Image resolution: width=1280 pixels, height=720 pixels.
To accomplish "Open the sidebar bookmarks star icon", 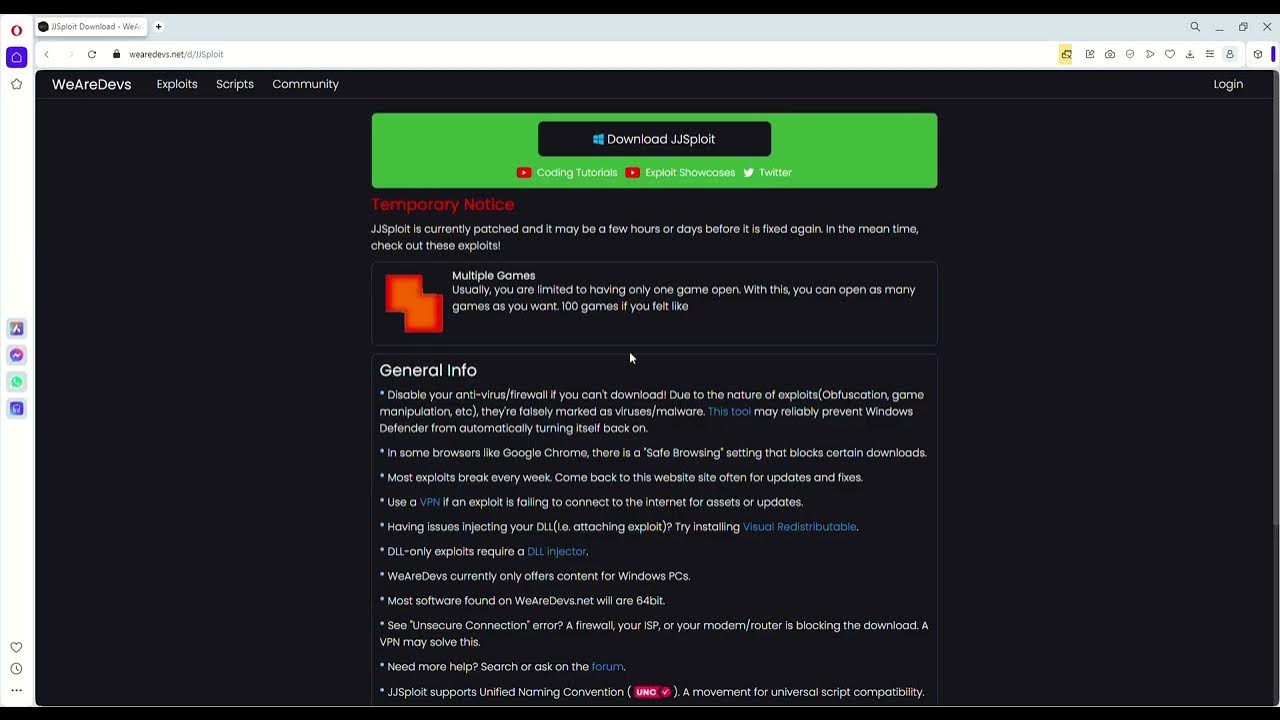I will click(x=16, y=84).
